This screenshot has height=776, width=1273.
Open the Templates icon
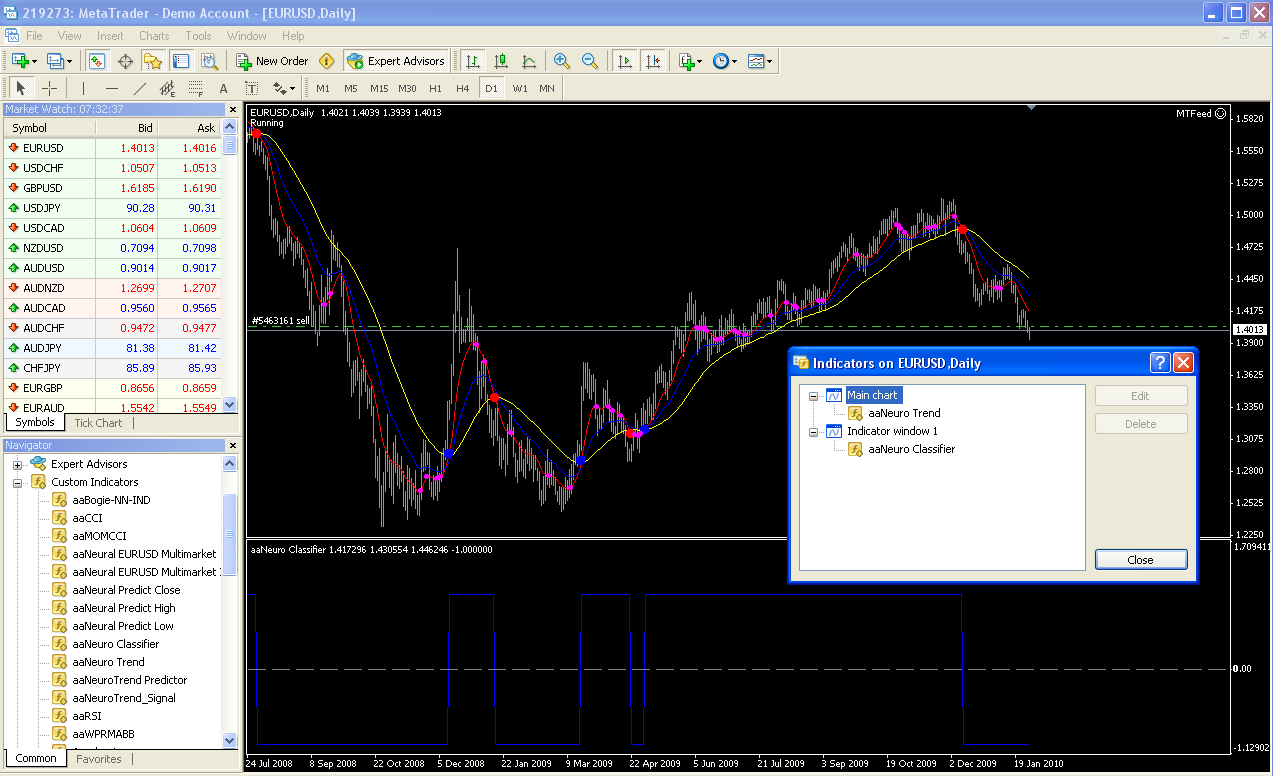(x=756, y=61)
